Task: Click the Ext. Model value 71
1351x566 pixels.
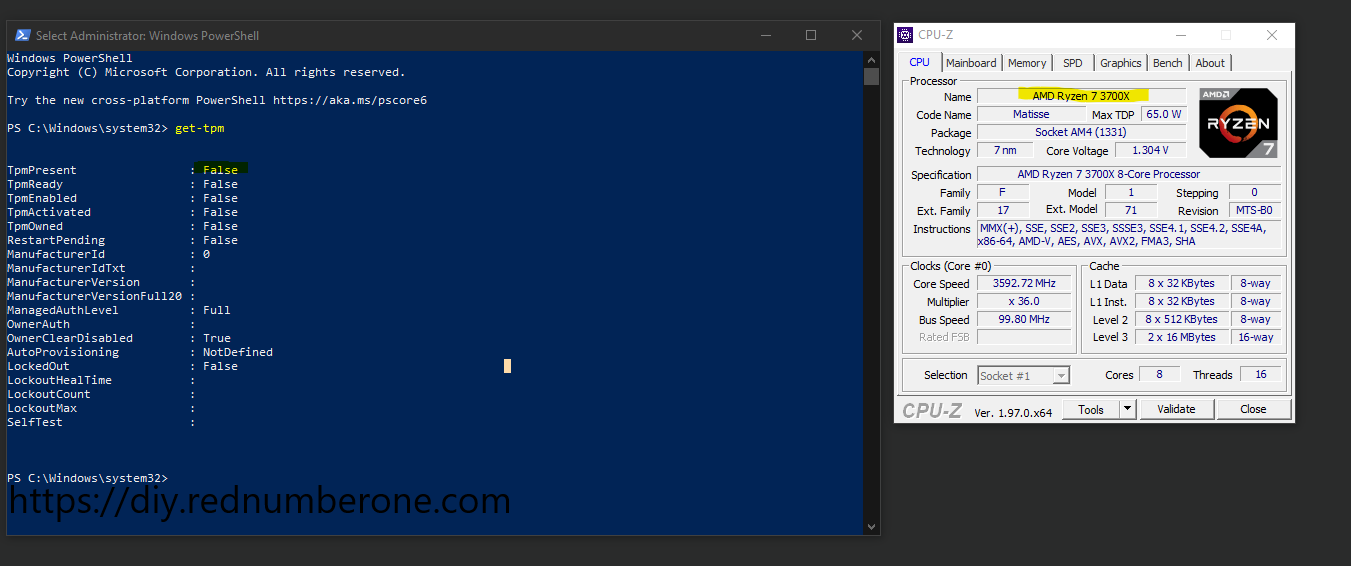Action: pyautogui.click(x=1131, y=210)
